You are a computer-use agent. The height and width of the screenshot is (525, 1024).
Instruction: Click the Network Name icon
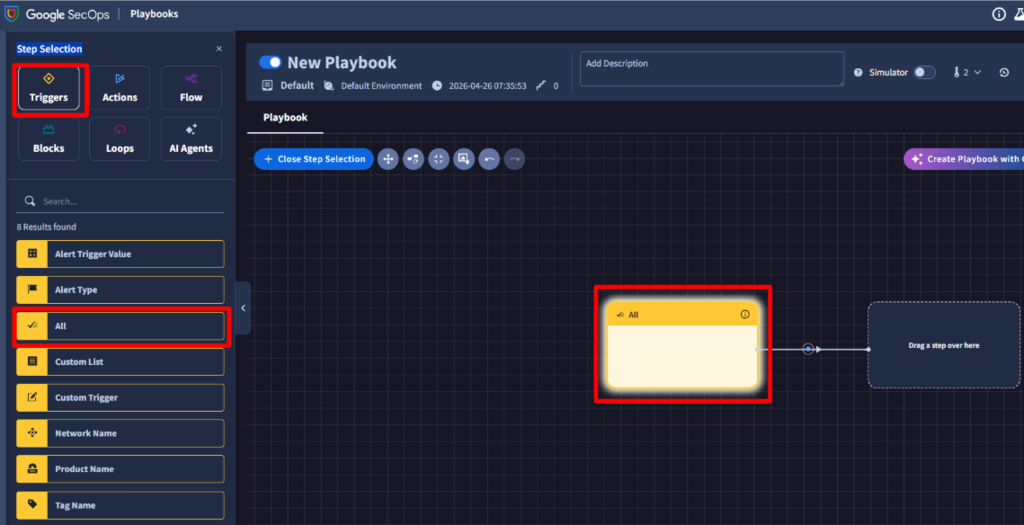[32, 433]
